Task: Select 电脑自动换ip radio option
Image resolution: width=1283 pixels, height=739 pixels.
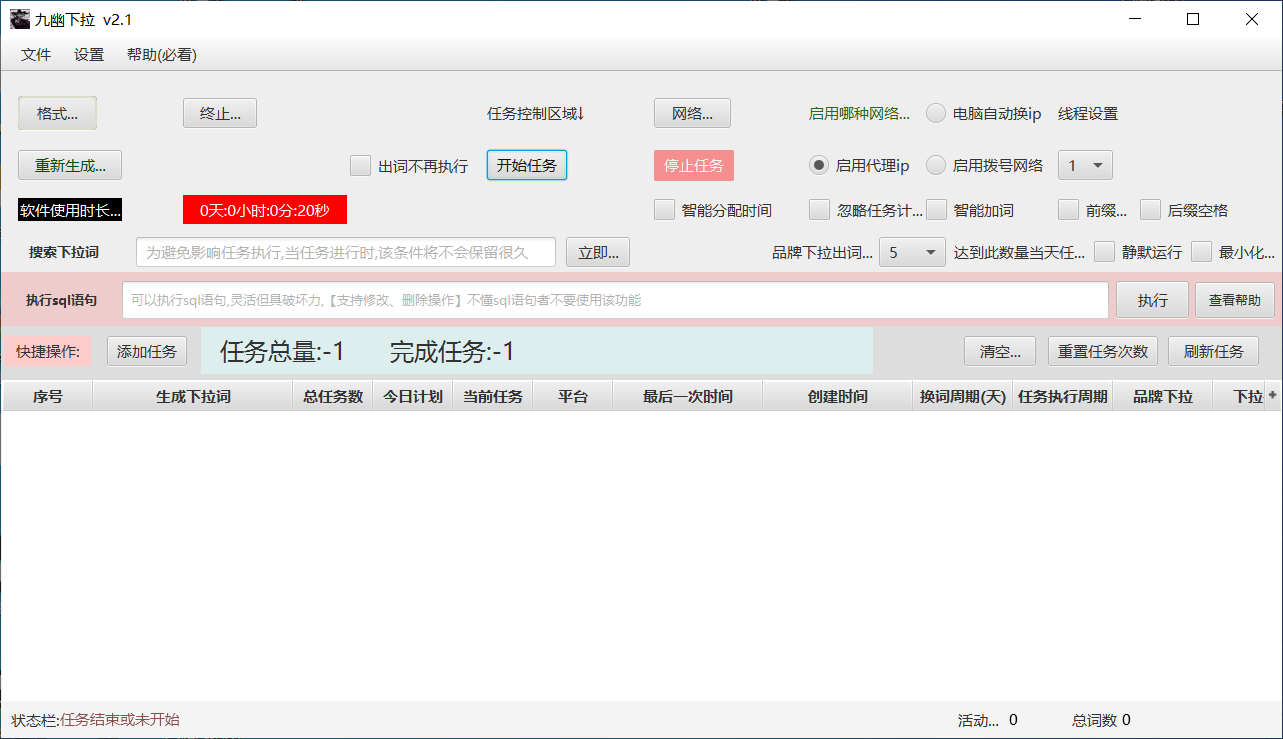Action: (936, 113)
